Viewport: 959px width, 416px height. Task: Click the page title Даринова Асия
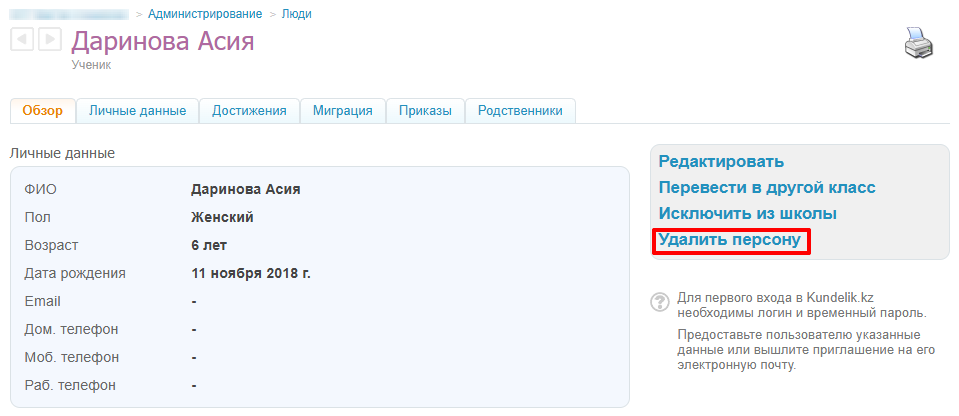click(x=163, y=41)
